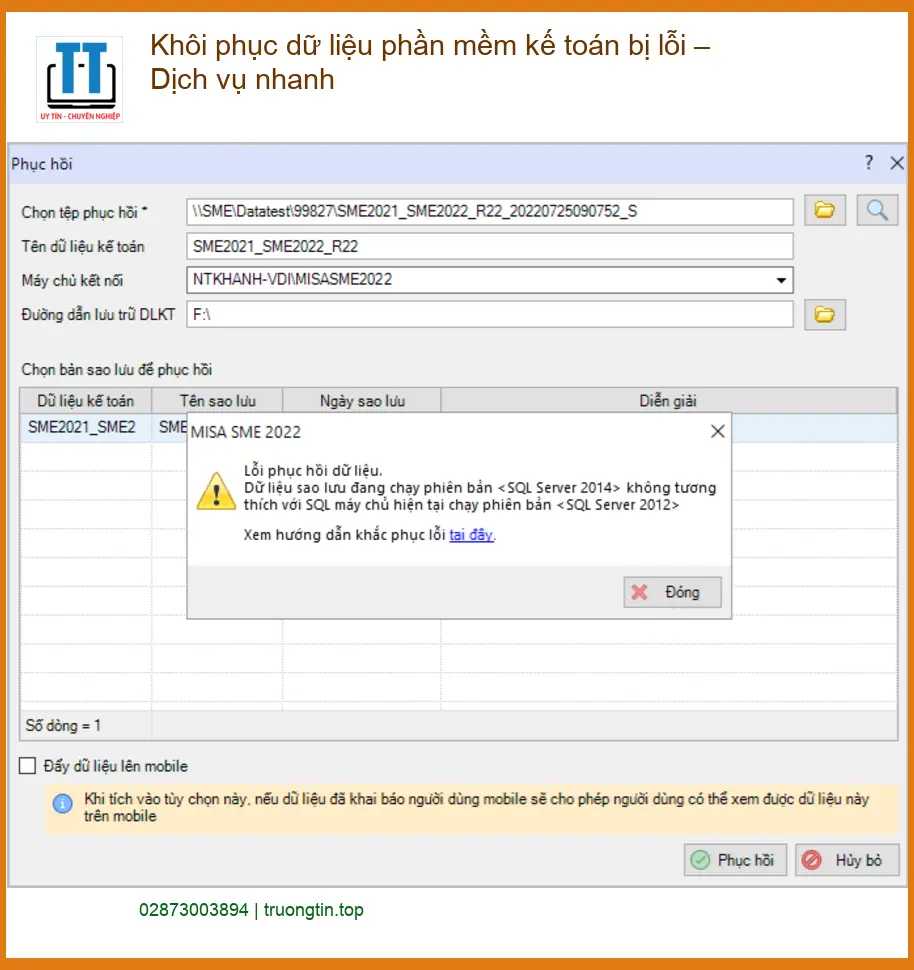Click the Diễn giải column header
914x970 pixels.
[668, 401]
